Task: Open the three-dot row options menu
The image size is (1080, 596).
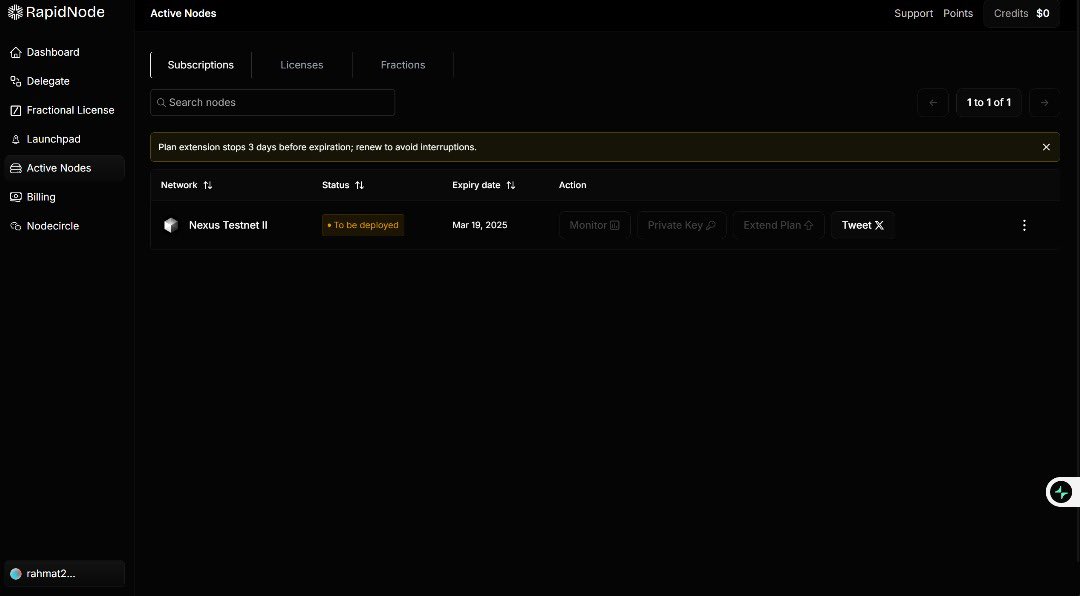Action: click(1024, 225)
